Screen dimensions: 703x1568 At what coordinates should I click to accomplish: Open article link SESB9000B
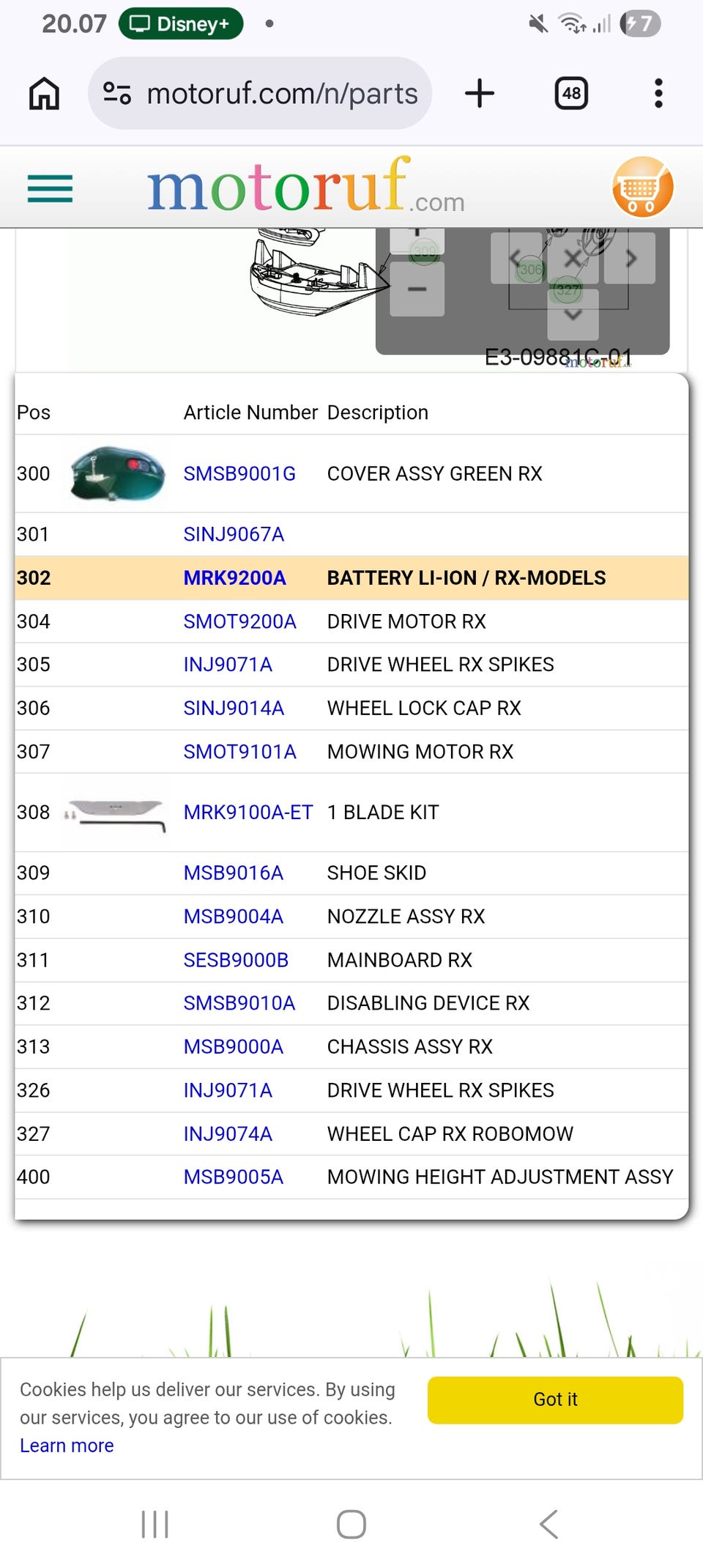tap(236, 960)
